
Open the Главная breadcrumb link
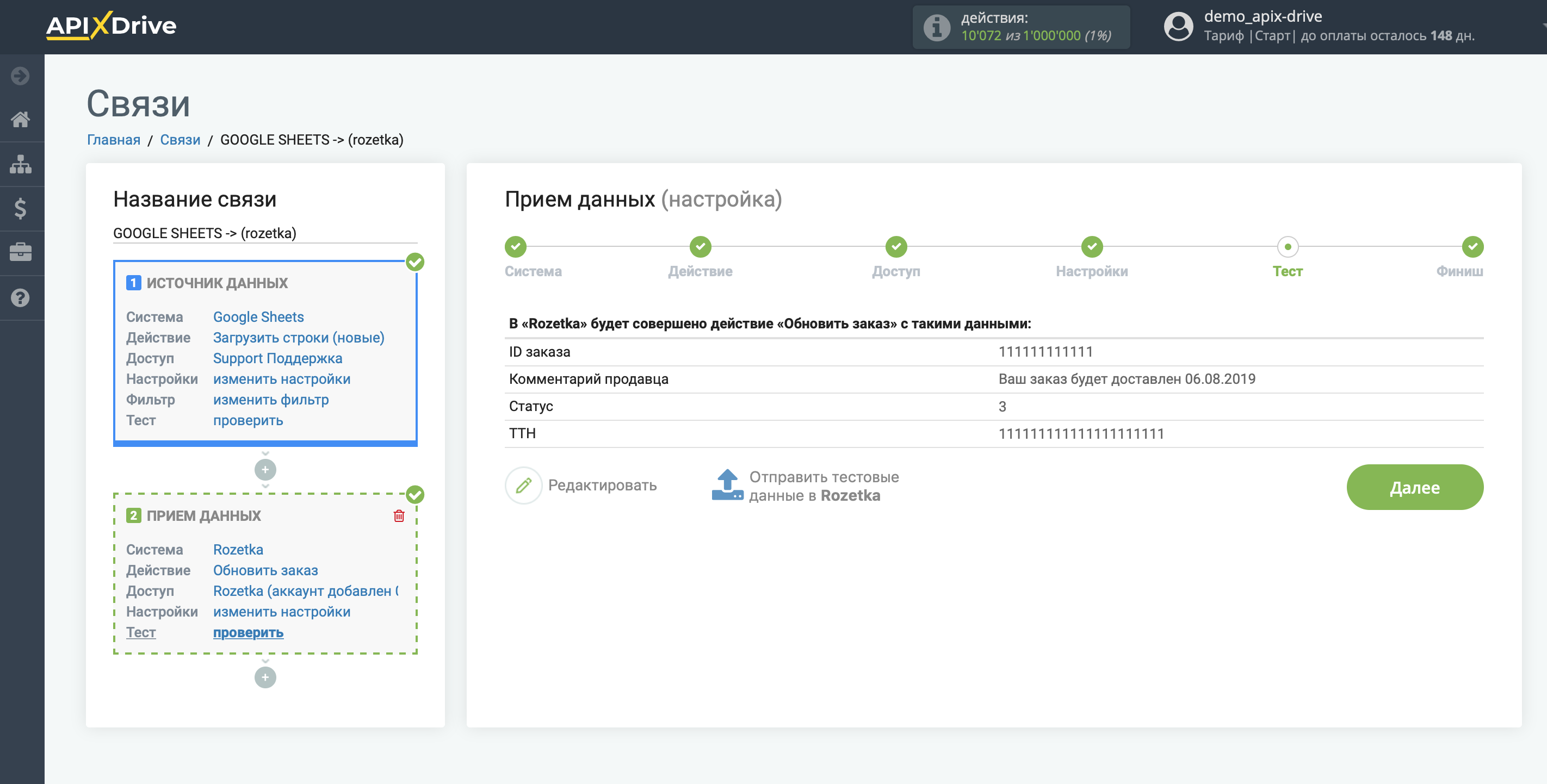click(114, 140)
